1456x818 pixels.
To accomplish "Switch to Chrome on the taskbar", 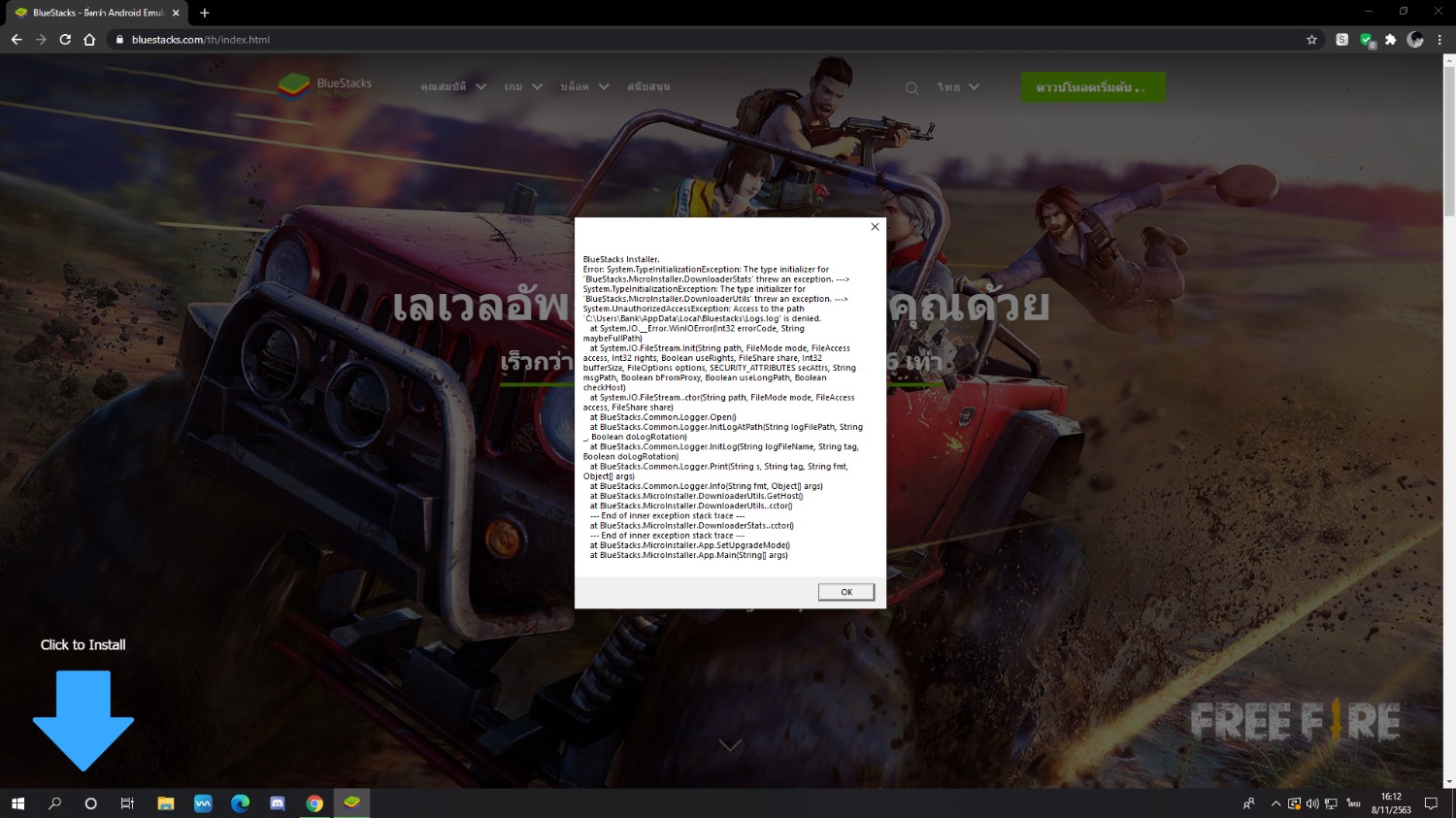I will point(314,803).
